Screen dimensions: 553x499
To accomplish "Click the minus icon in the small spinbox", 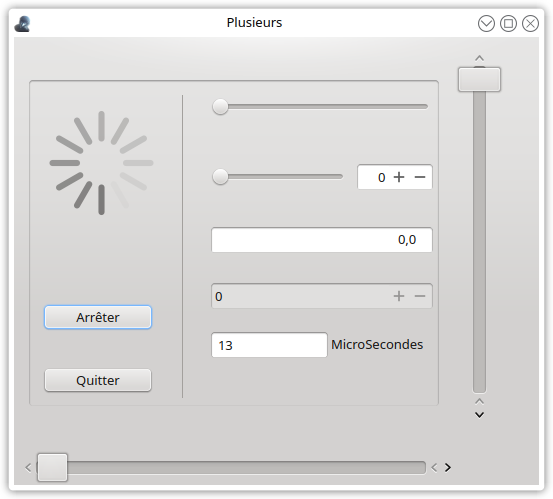I will (420, 177).
